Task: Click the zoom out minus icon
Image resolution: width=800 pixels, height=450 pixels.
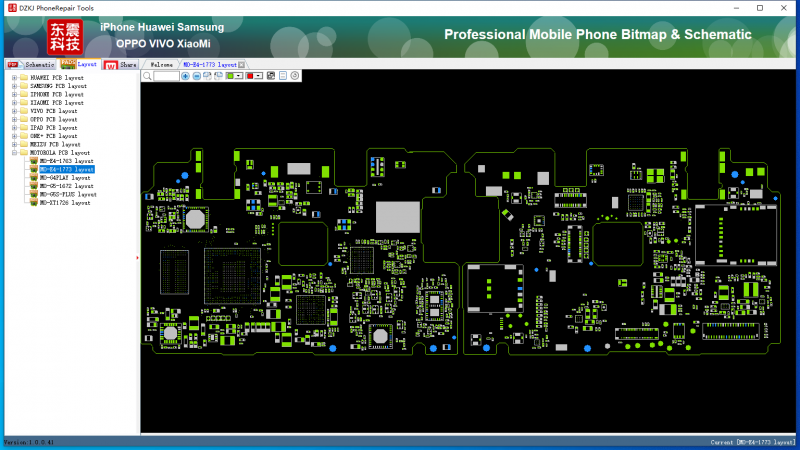Action: point(196,76)
